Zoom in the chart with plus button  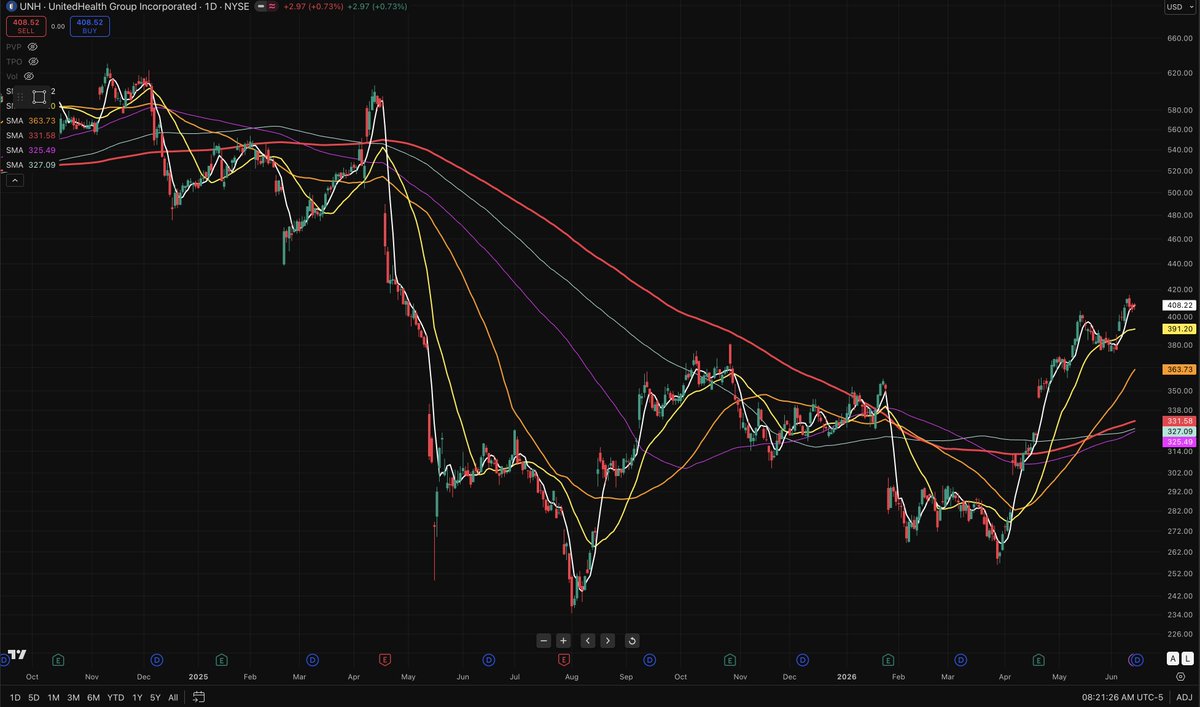pyautogui.click(x=563, y=640)
